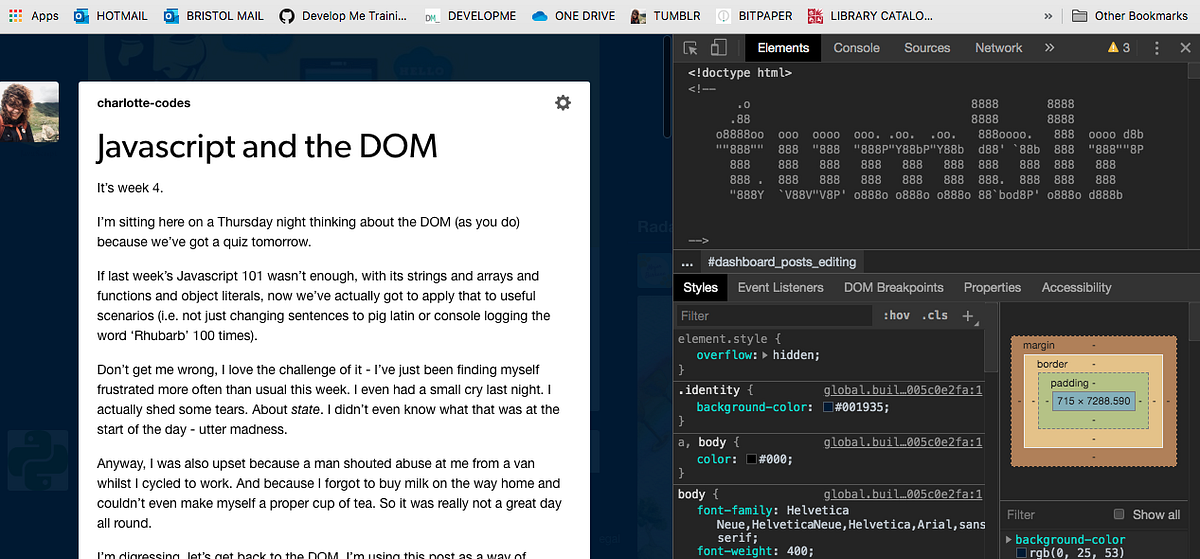Image resolution: width=1200 pixels, height=559 pixels.
Task: Switch to the Elements tab
Action: 783,48
